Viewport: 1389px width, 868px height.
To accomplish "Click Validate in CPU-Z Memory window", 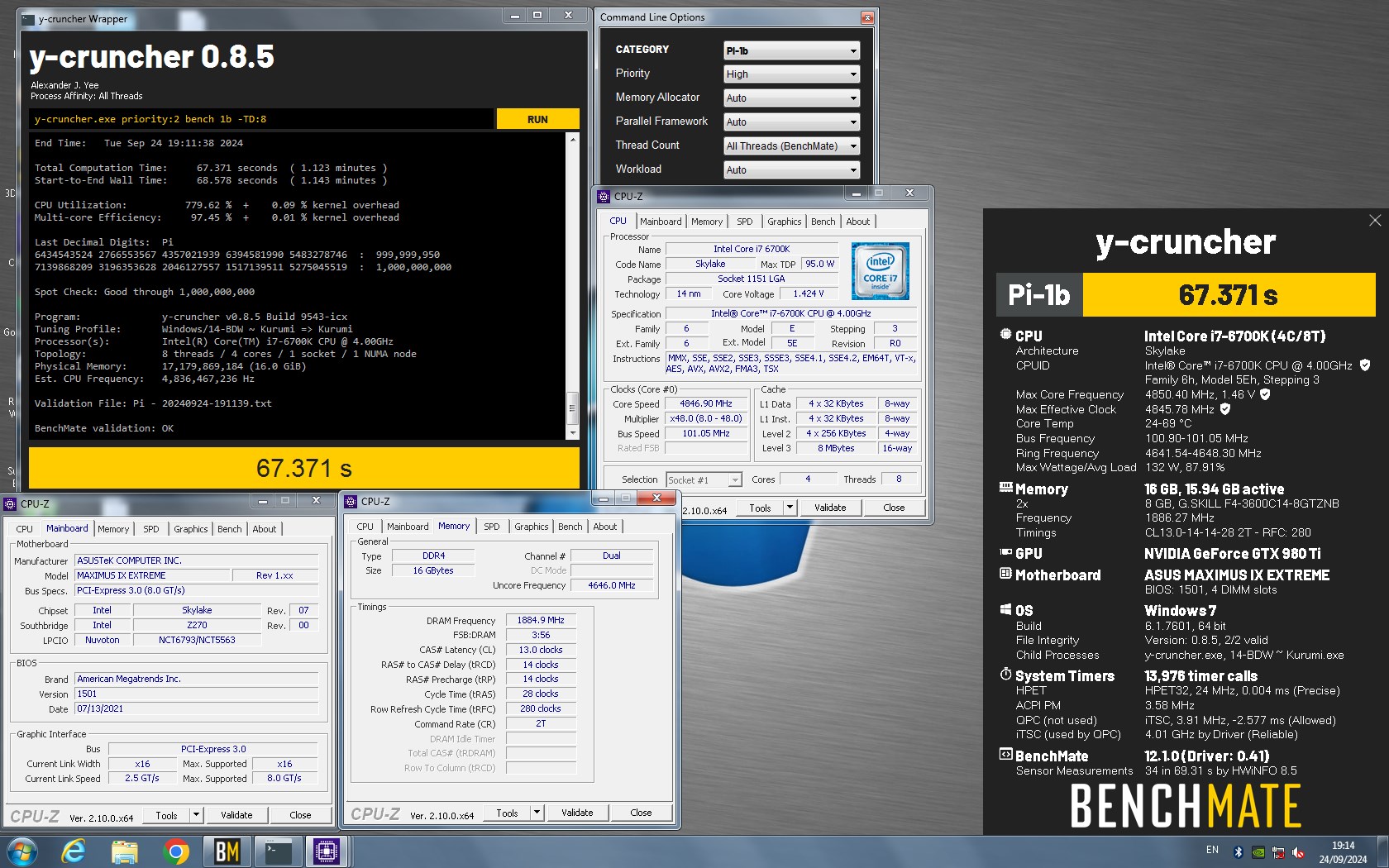I will point(577,813).
